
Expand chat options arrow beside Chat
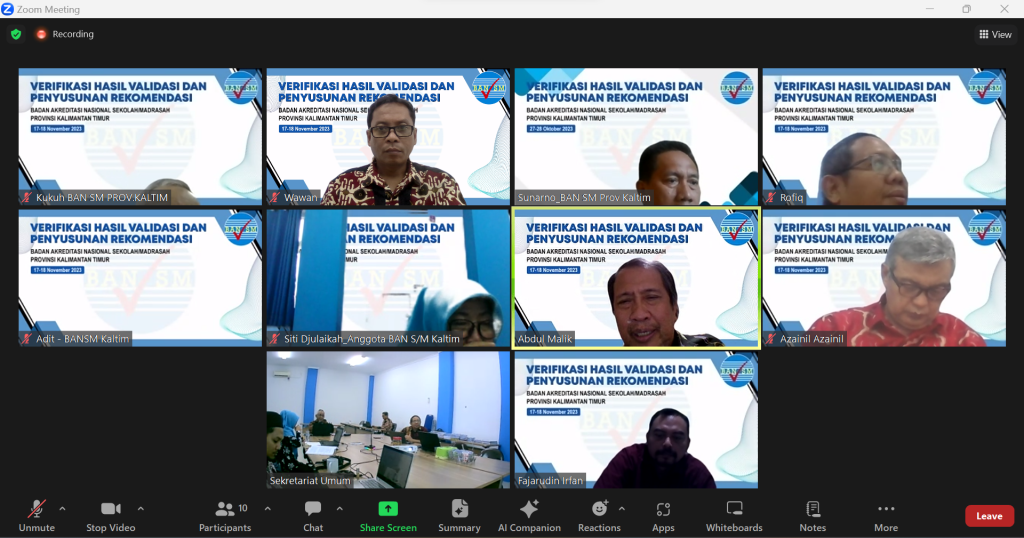tap(340, 509)
